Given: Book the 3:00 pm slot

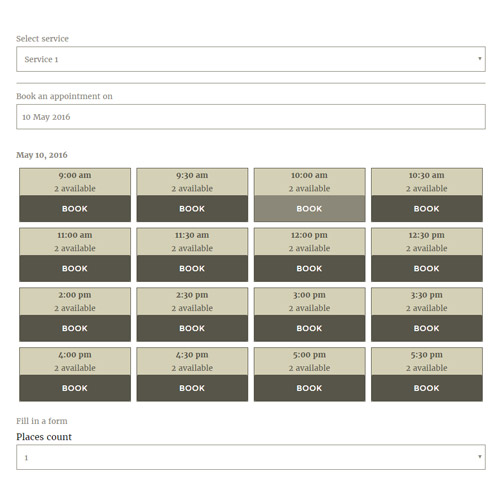Looking at the screenshot, I should click(310, 328).
